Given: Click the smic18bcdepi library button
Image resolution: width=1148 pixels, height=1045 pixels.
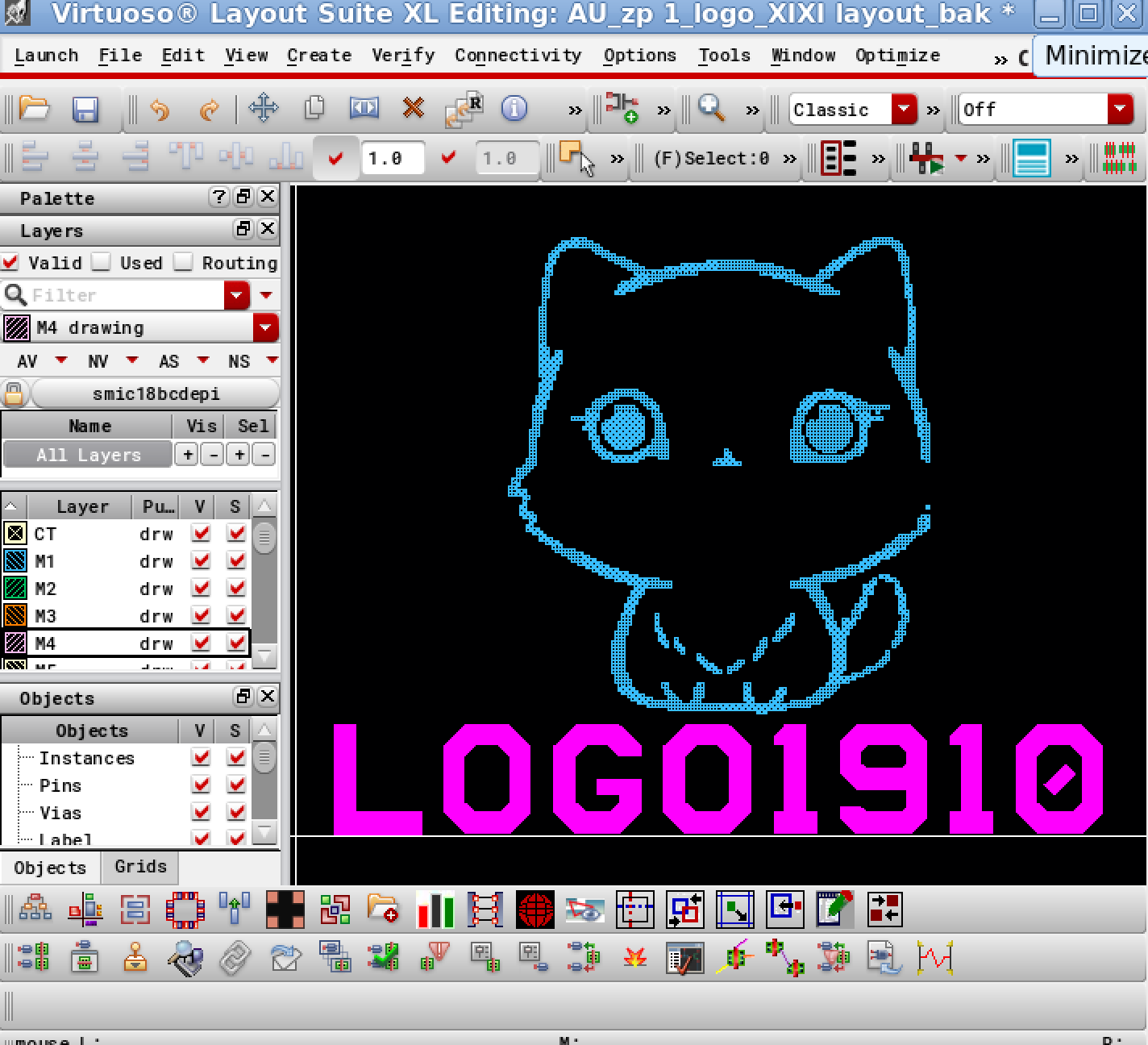Looking at the screenshot, I should coord(156,393).
